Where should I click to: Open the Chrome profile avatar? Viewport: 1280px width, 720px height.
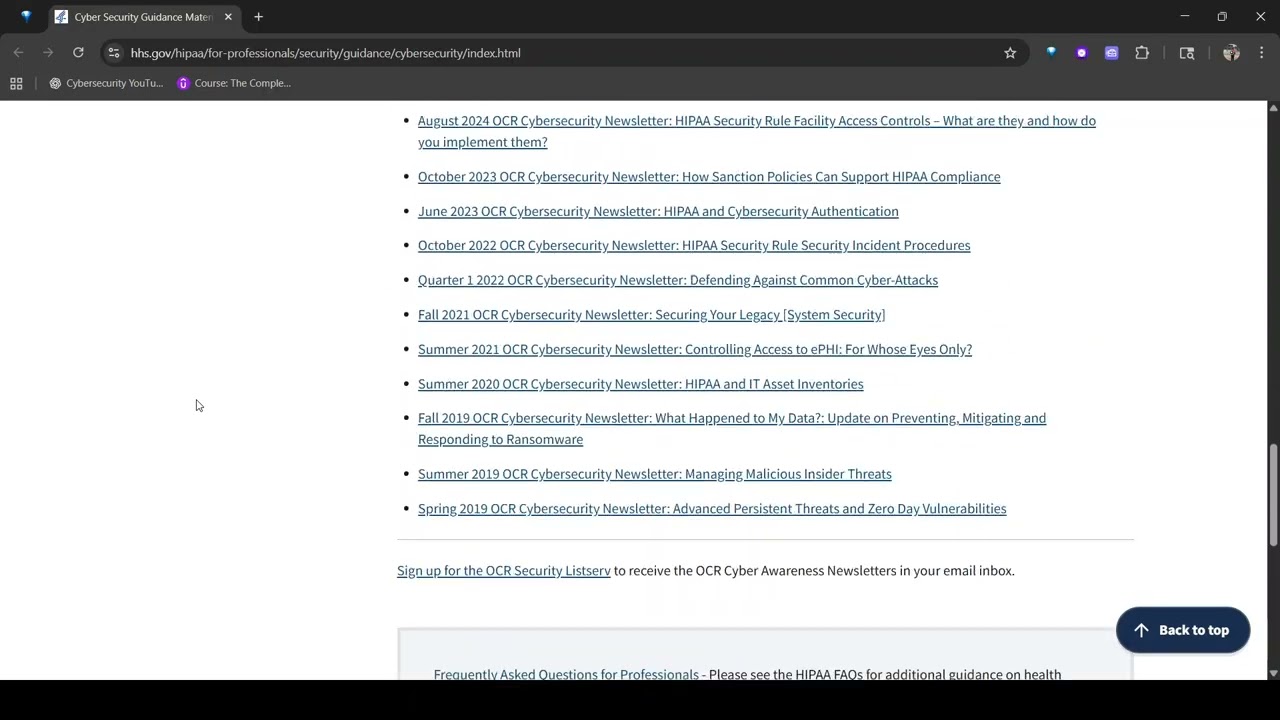point(1231,53)
